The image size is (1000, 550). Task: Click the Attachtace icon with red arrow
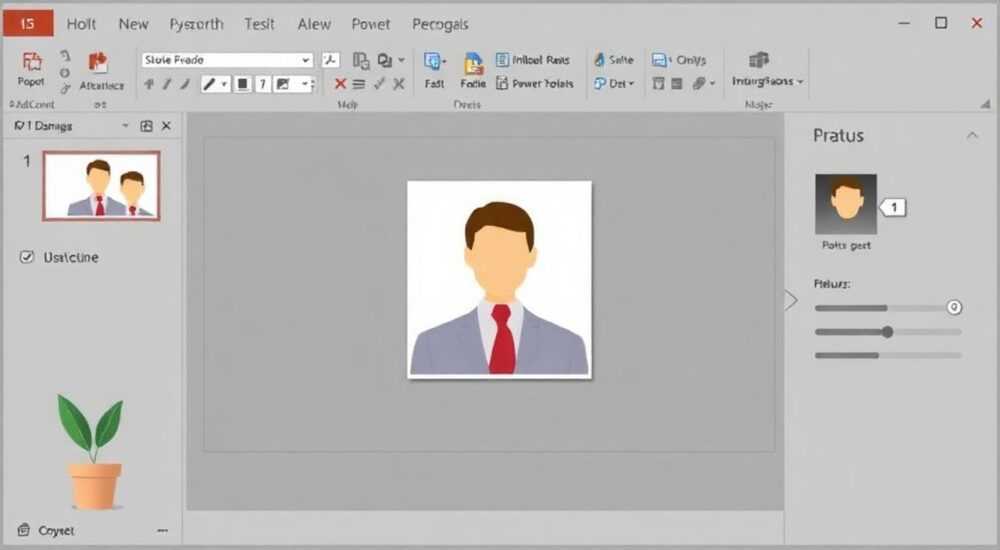98,63
